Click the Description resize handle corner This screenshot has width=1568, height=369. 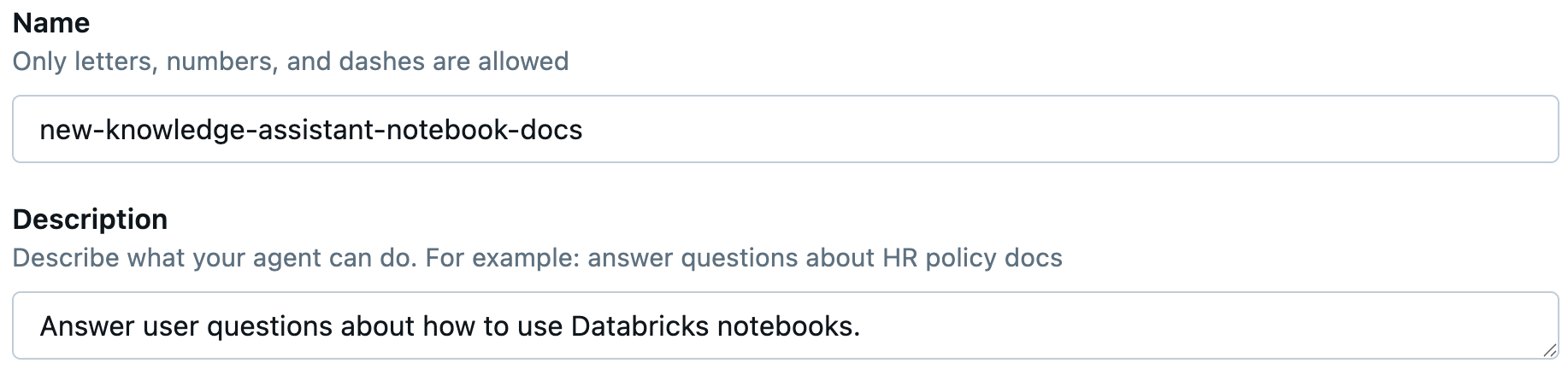click(x=1548, y=349)
